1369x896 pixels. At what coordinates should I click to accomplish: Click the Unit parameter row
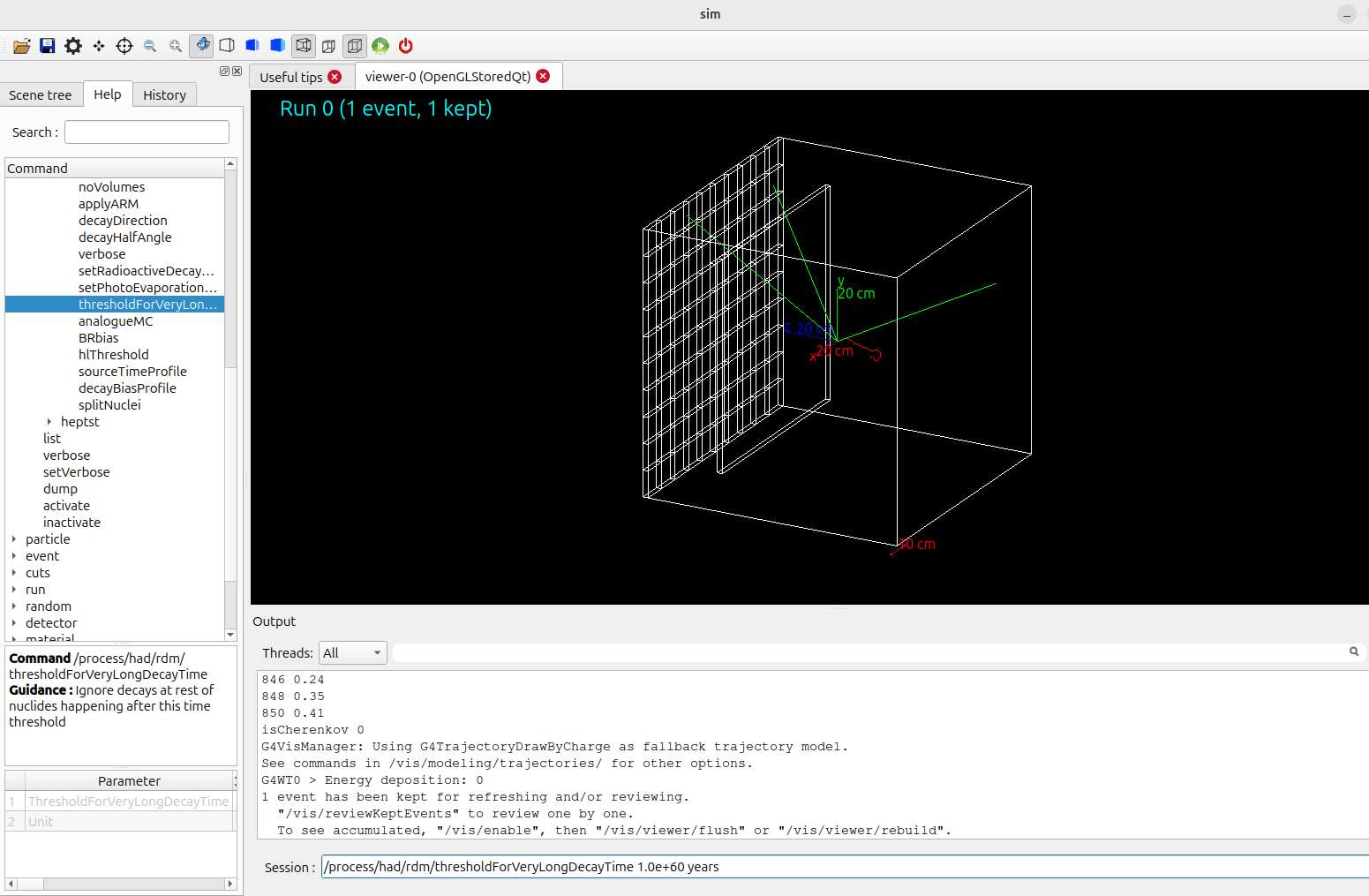129,822
